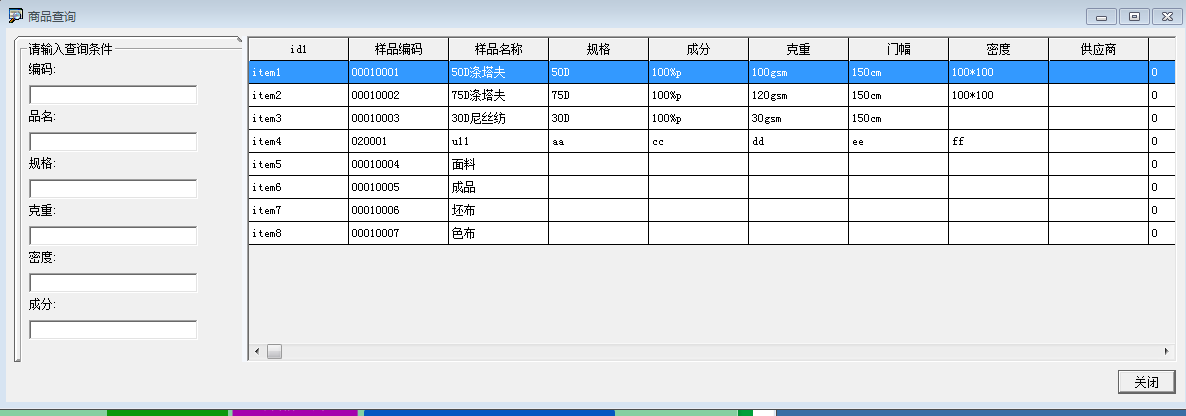This screenshot has height=416, width=1186.
Task: Click cell dd in item4 row
Action: pos(799,141)
